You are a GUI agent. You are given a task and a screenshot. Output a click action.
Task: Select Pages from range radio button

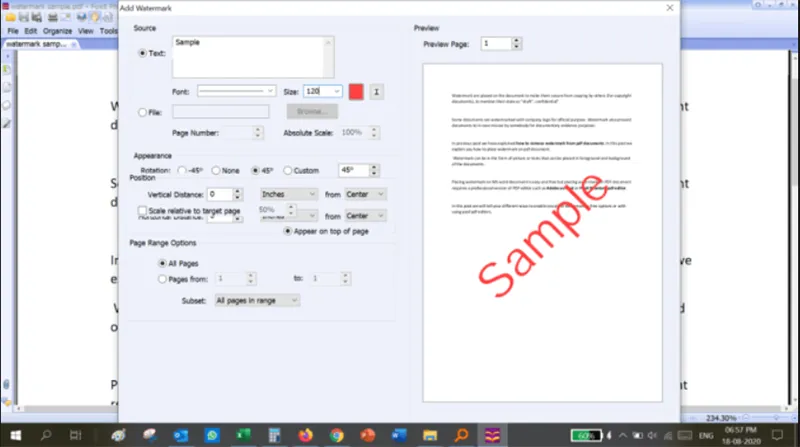point(162,279)
